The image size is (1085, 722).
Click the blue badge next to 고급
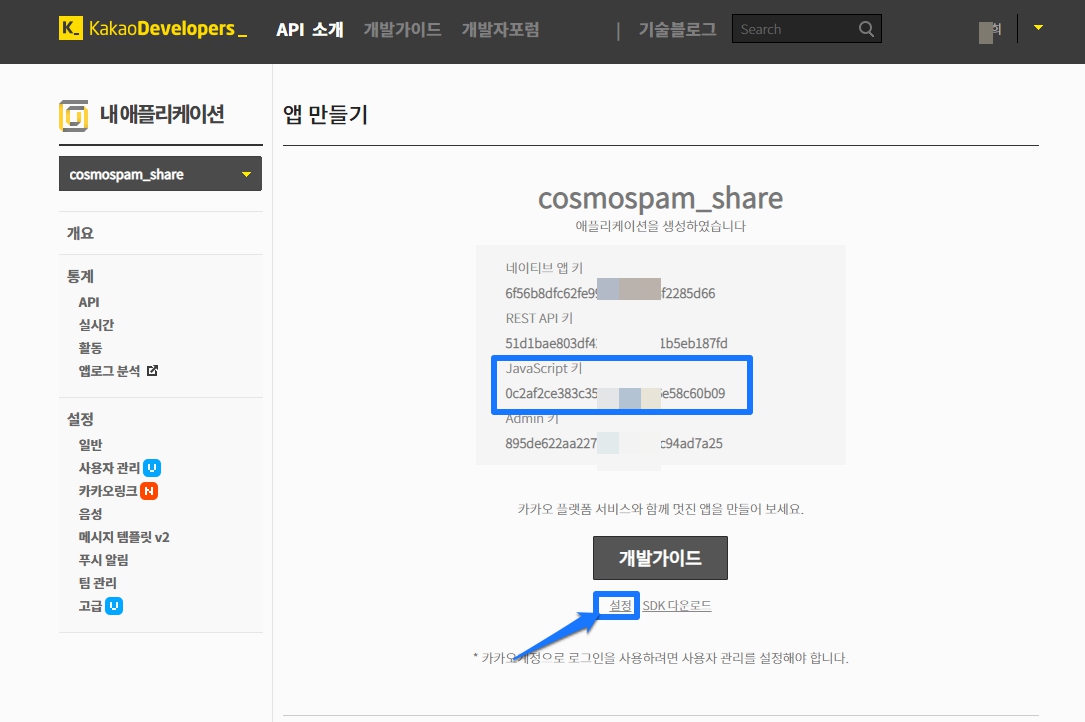(114, 606)
